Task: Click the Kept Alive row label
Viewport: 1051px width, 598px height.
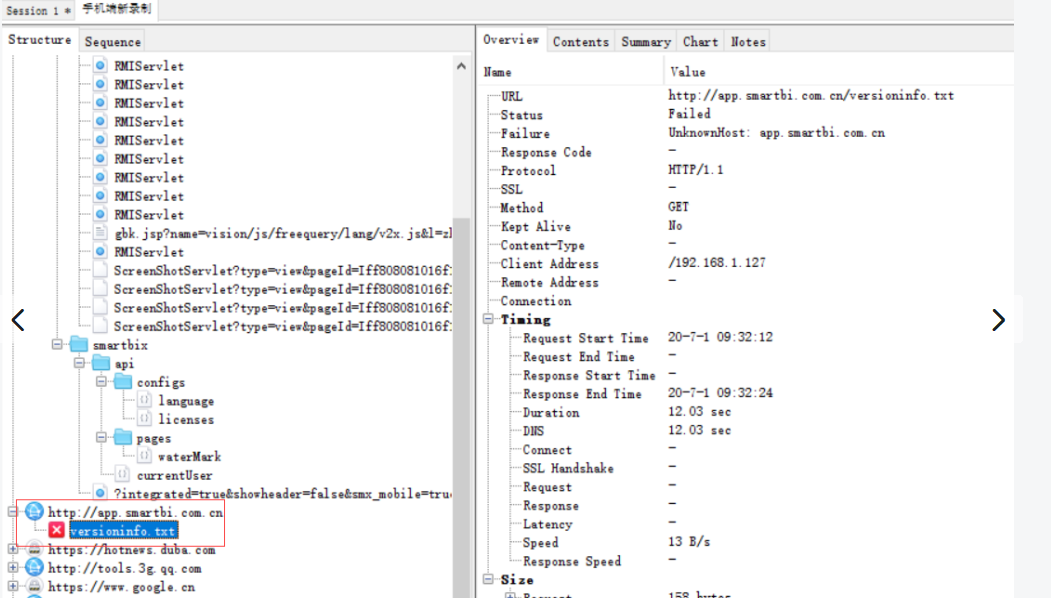Action: click(x=536, y=227)
